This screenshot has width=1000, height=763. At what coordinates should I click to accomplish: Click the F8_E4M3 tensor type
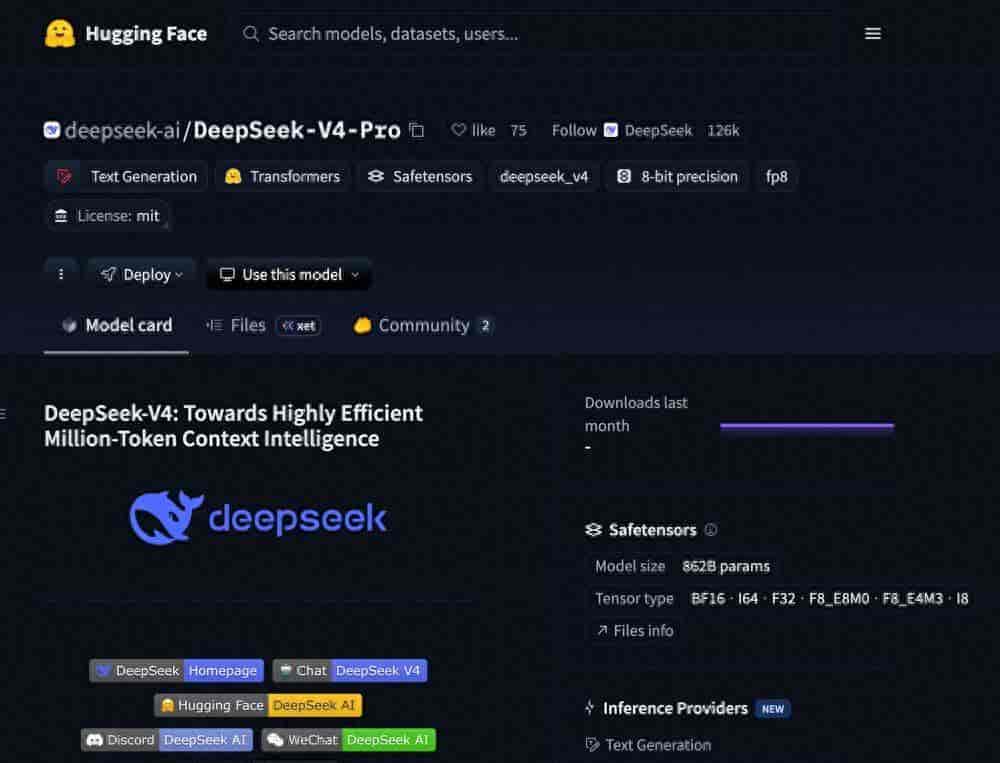[x=912, y=598]
